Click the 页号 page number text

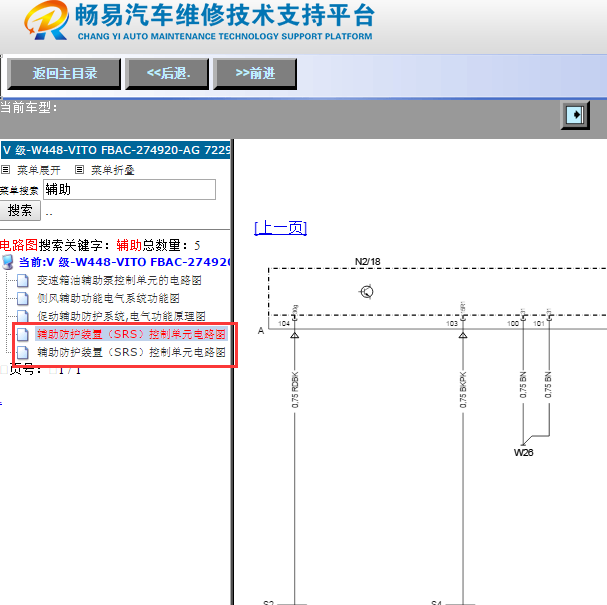click(x=25, y=370)
